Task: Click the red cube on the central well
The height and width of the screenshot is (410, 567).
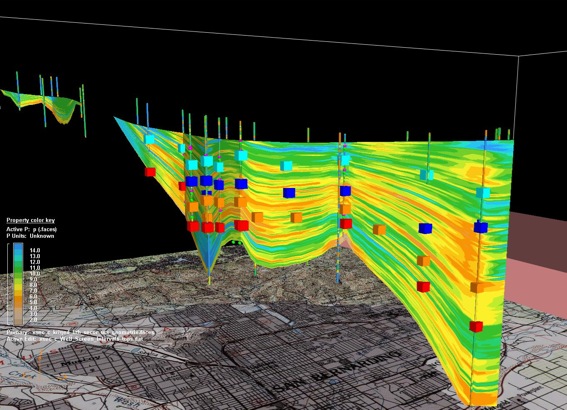Action: (346, 223)
